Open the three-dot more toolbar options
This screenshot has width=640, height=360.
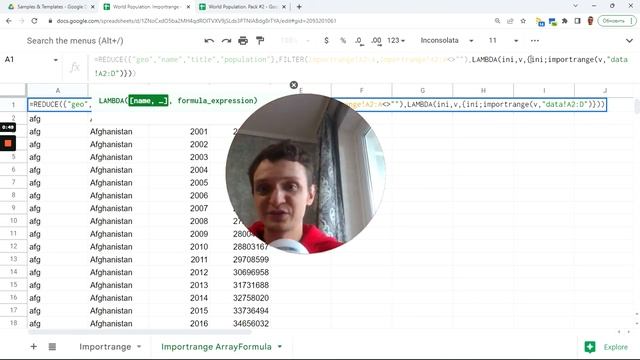[535, 40]
